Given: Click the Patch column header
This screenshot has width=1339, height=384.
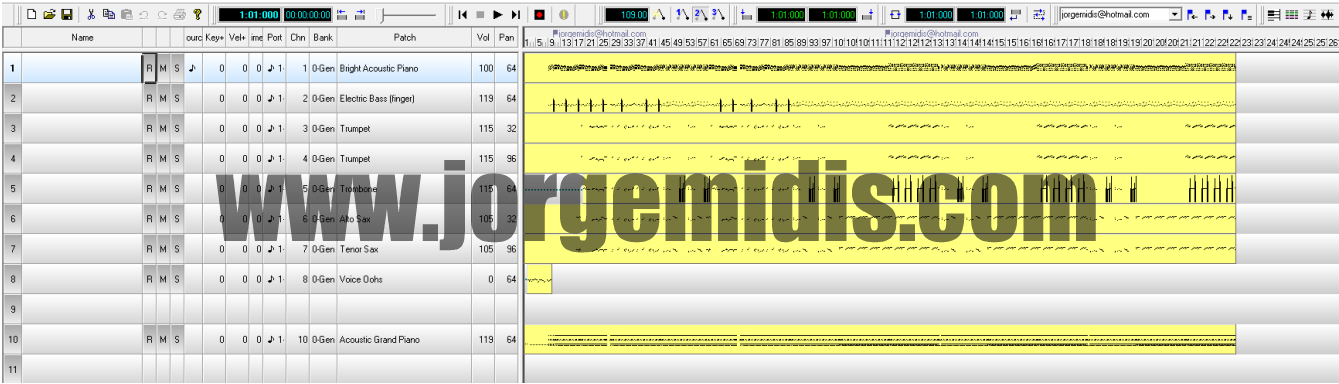Looking at the screenshot, I should pos(404,37).
